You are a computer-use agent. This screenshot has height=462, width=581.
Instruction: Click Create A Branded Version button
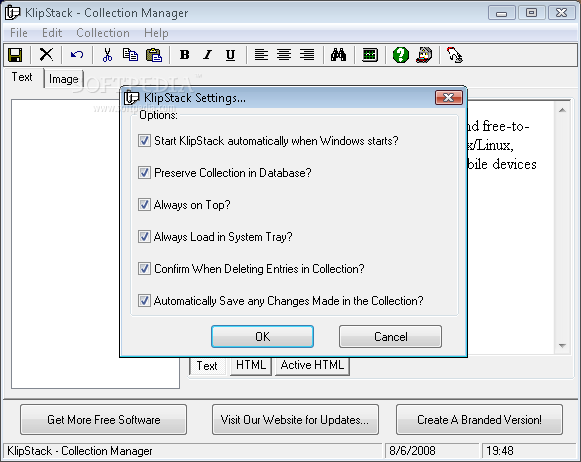[x=479, y=420]
